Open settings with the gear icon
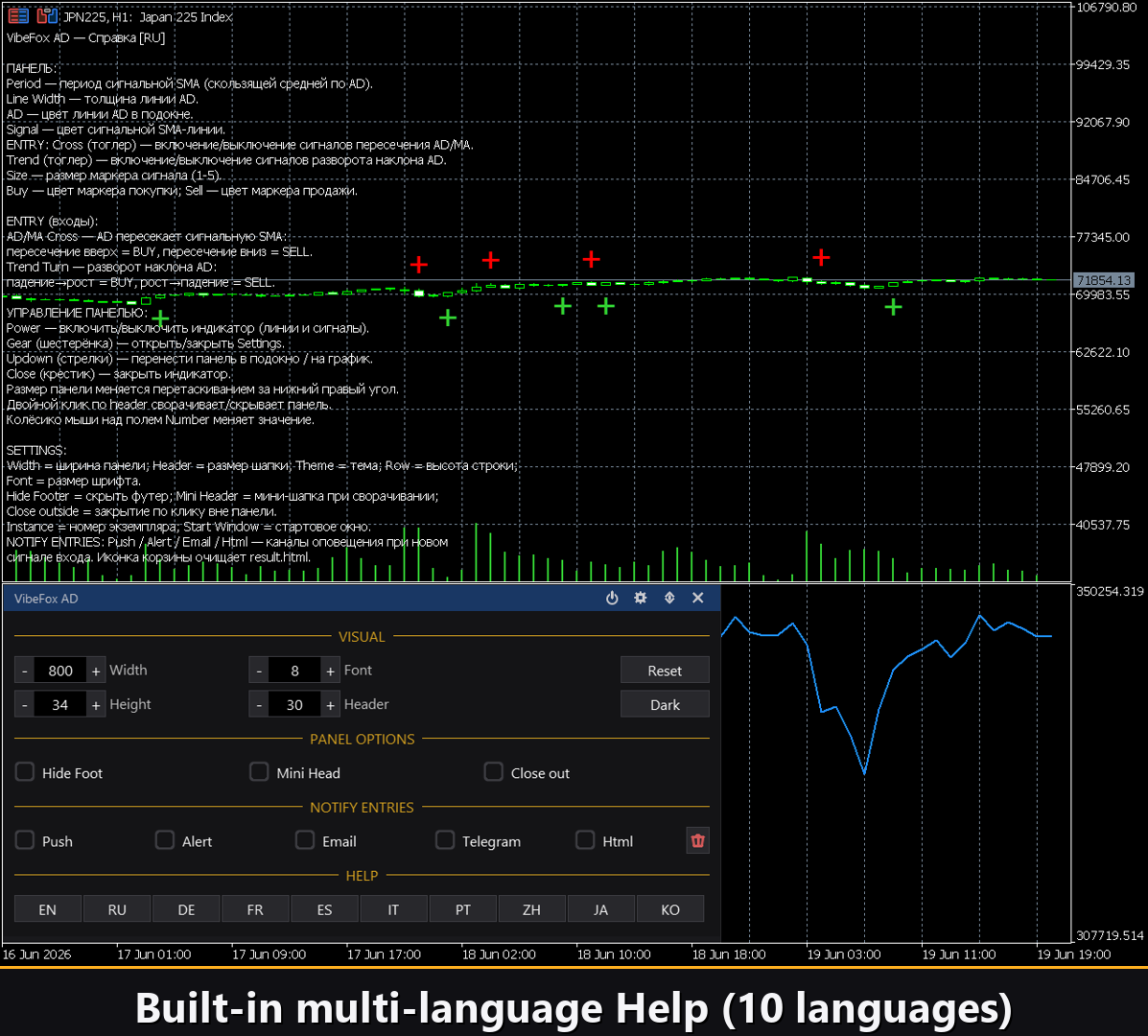1148x1036 pixels. (x=641, y=599)
